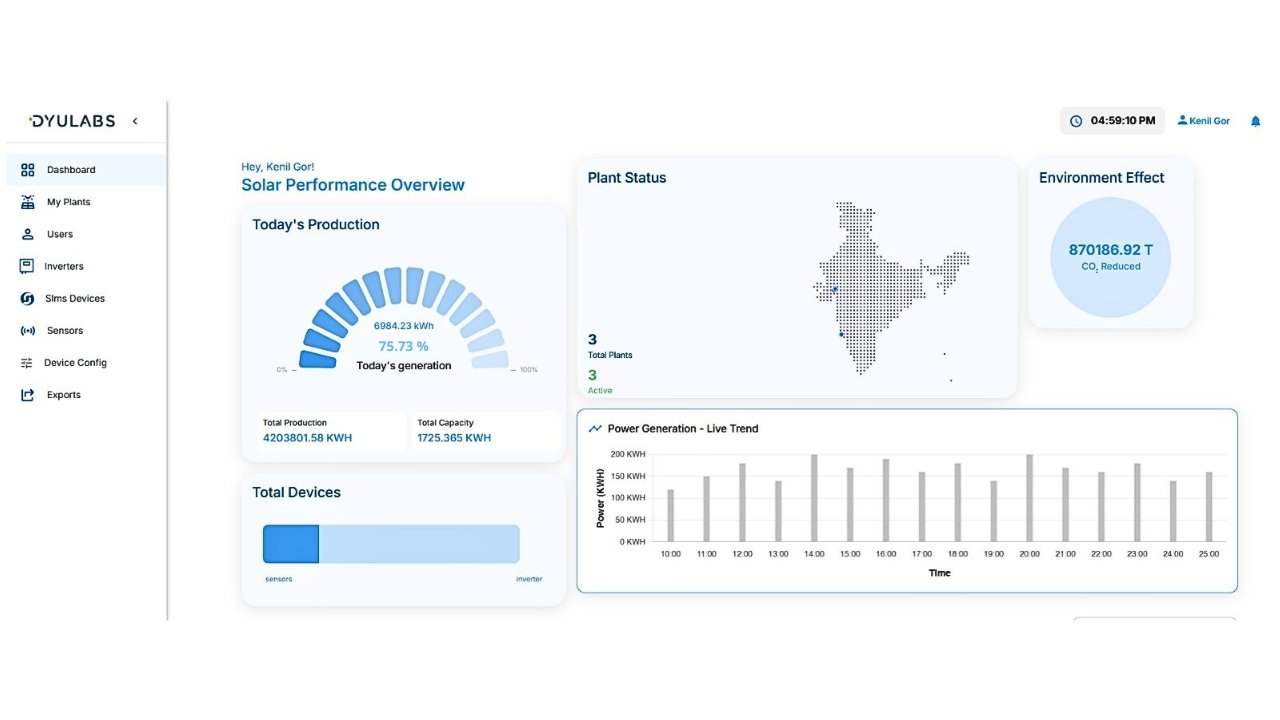The image size is (1280, 720).
Task: Click the Exports share icon
Action: point(28,395)
